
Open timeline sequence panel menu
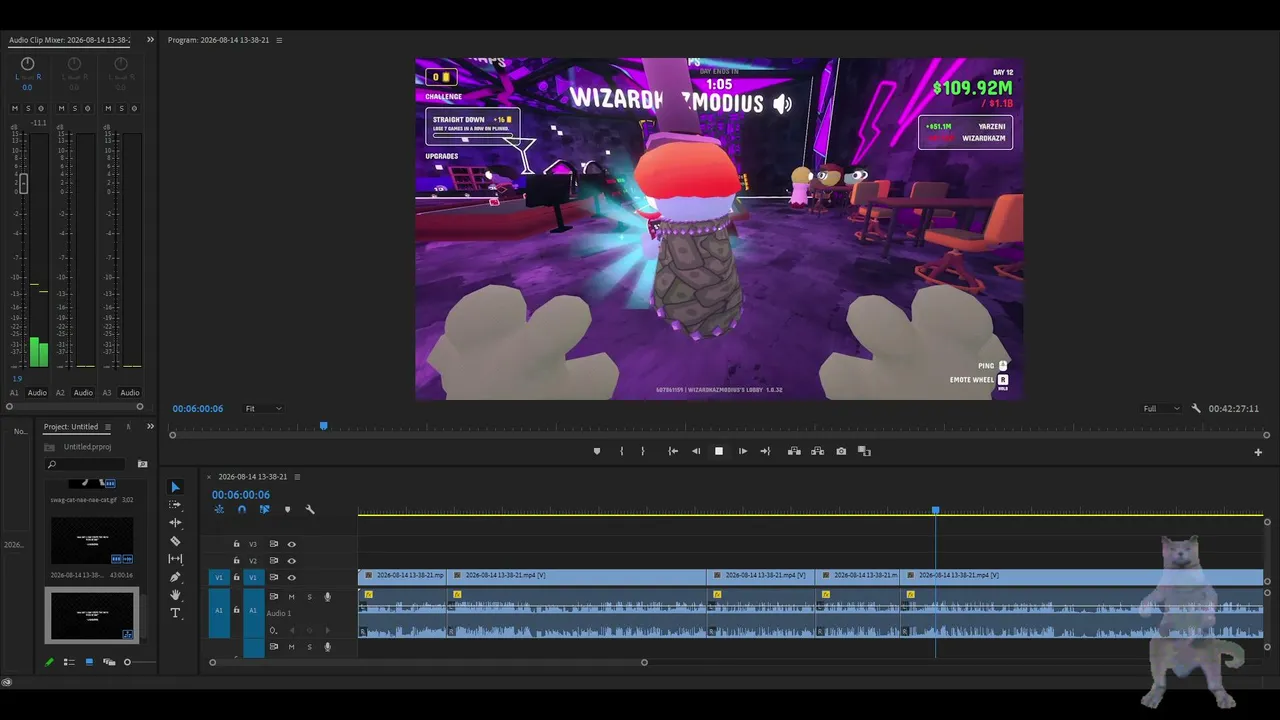click(297, 477)
